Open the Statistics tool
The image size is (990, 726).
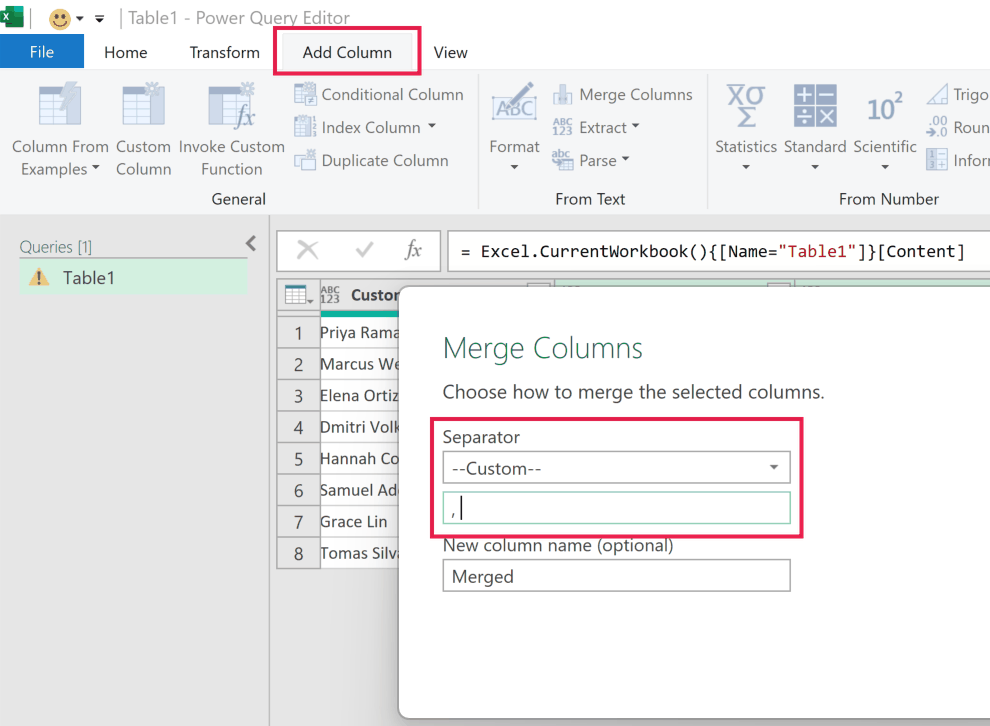[746, 126]
